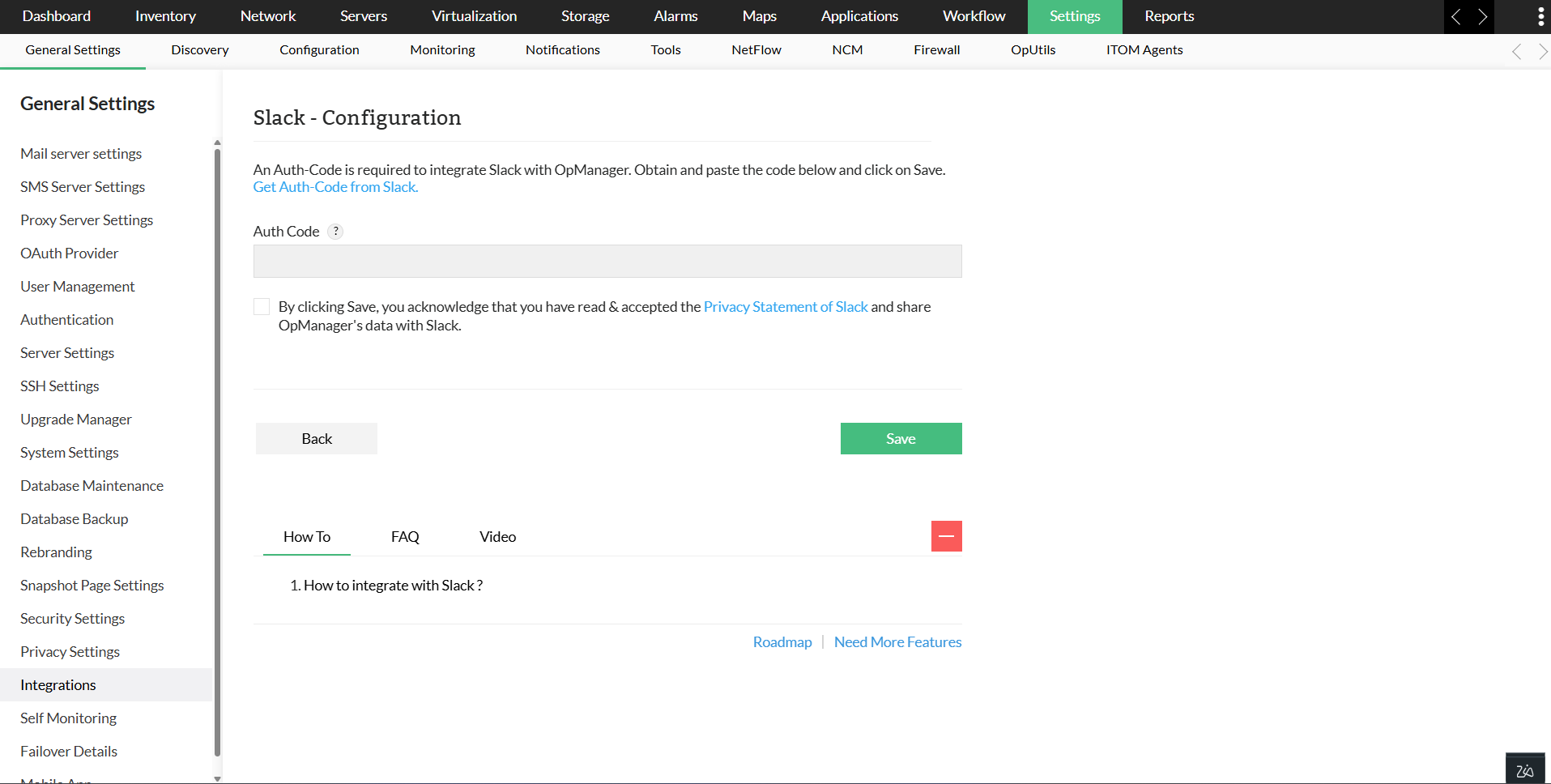Select the Firewall sub-tab
This screenshot has width=1551, height=784.
pyautogui.click(x=937, y=50)
